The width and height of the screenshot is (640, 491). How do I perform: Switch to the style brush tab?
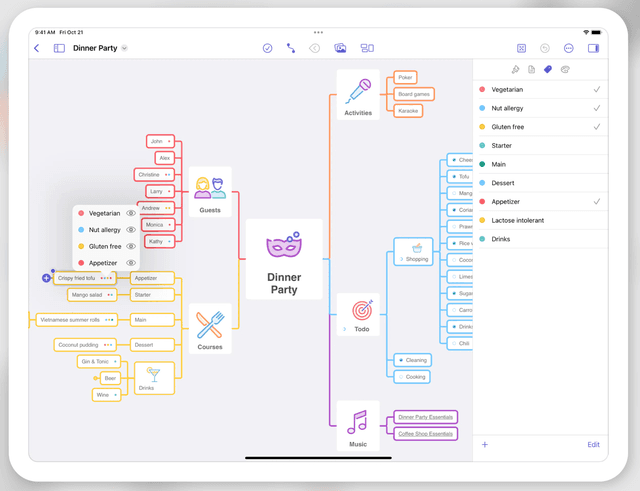515,70
